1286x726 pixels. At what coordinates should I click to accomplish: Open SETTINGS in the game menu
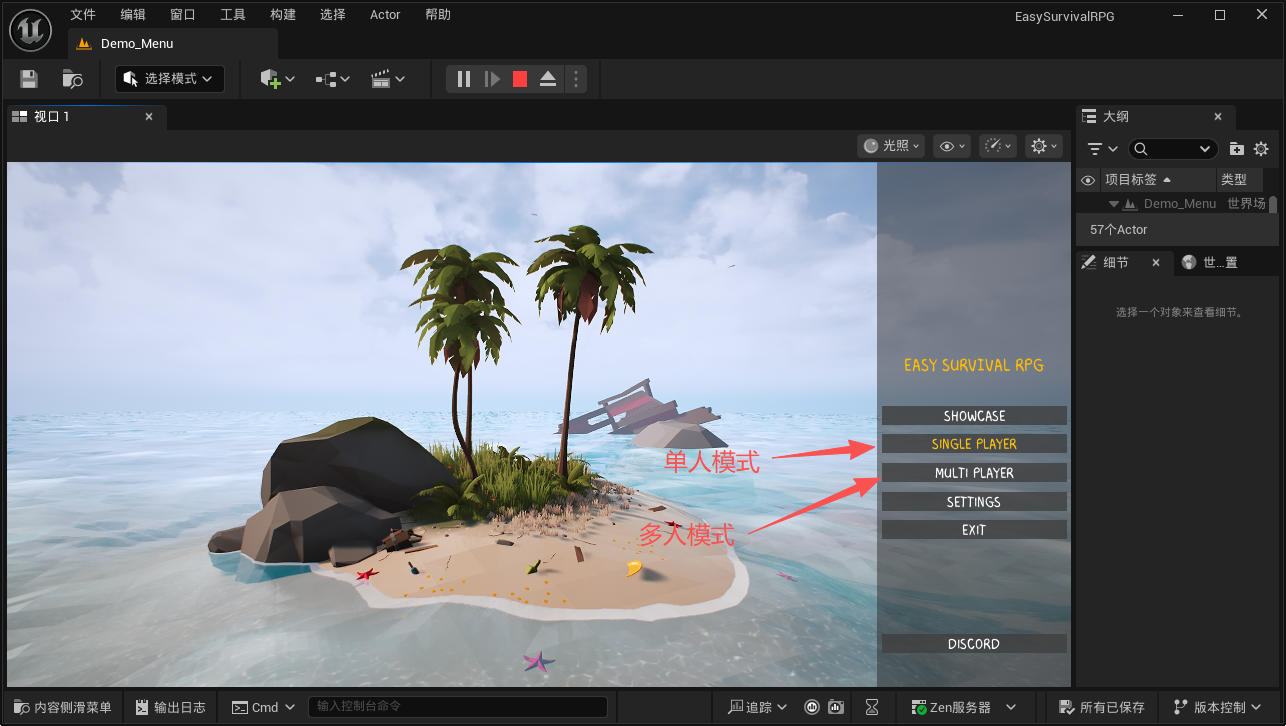[974, 502]
